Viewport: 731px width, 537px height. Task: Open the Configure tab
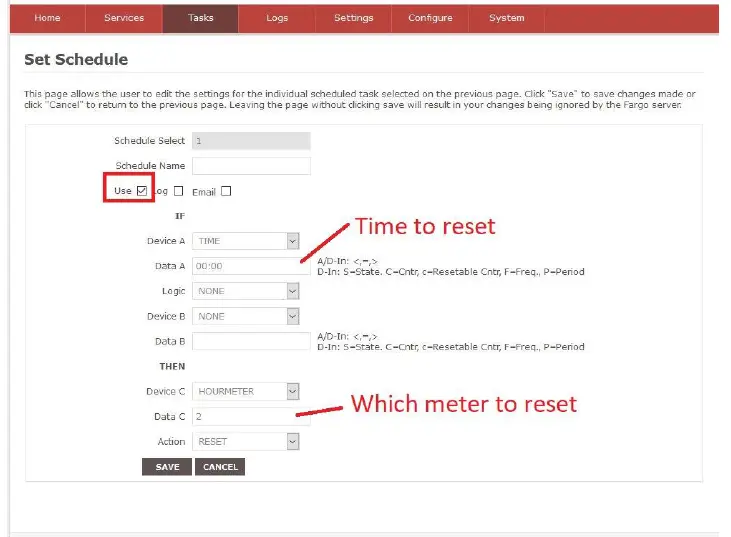coord(430,18)
